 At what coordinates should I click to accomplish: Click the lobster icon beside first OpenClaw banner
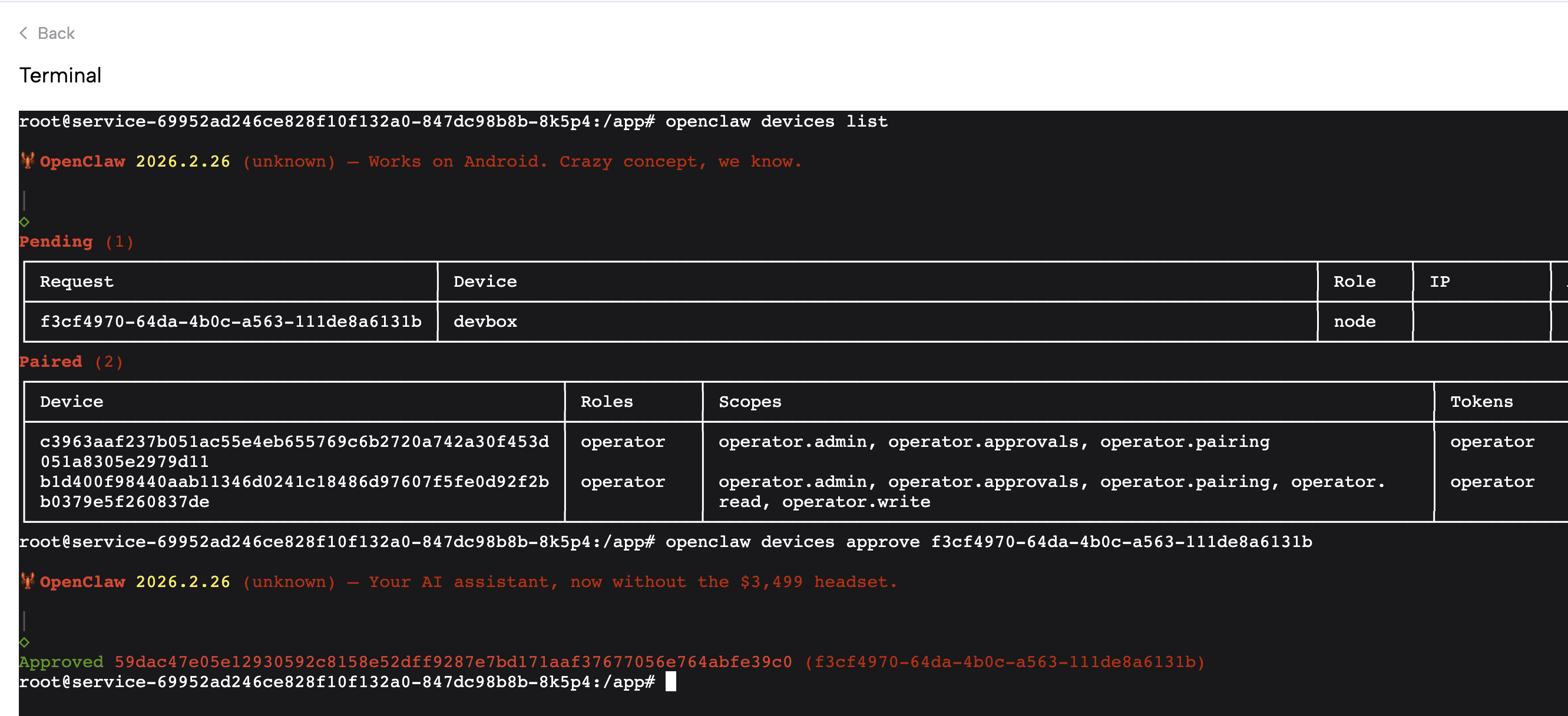[28, 161]
